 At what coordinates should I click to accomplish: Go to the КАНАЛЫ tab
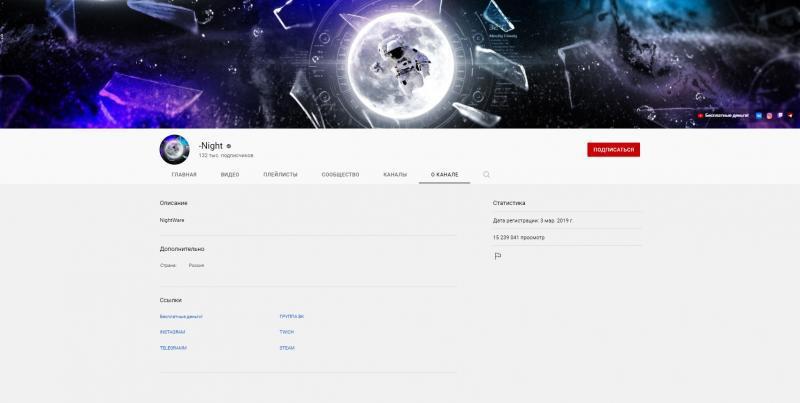click(395, 174)
